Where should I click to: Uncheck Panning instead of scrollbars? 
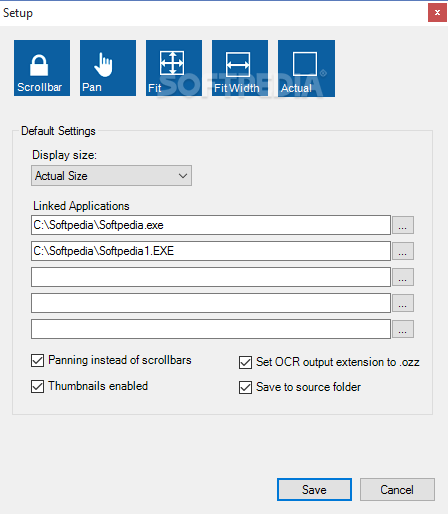click(x=37, y=360)
